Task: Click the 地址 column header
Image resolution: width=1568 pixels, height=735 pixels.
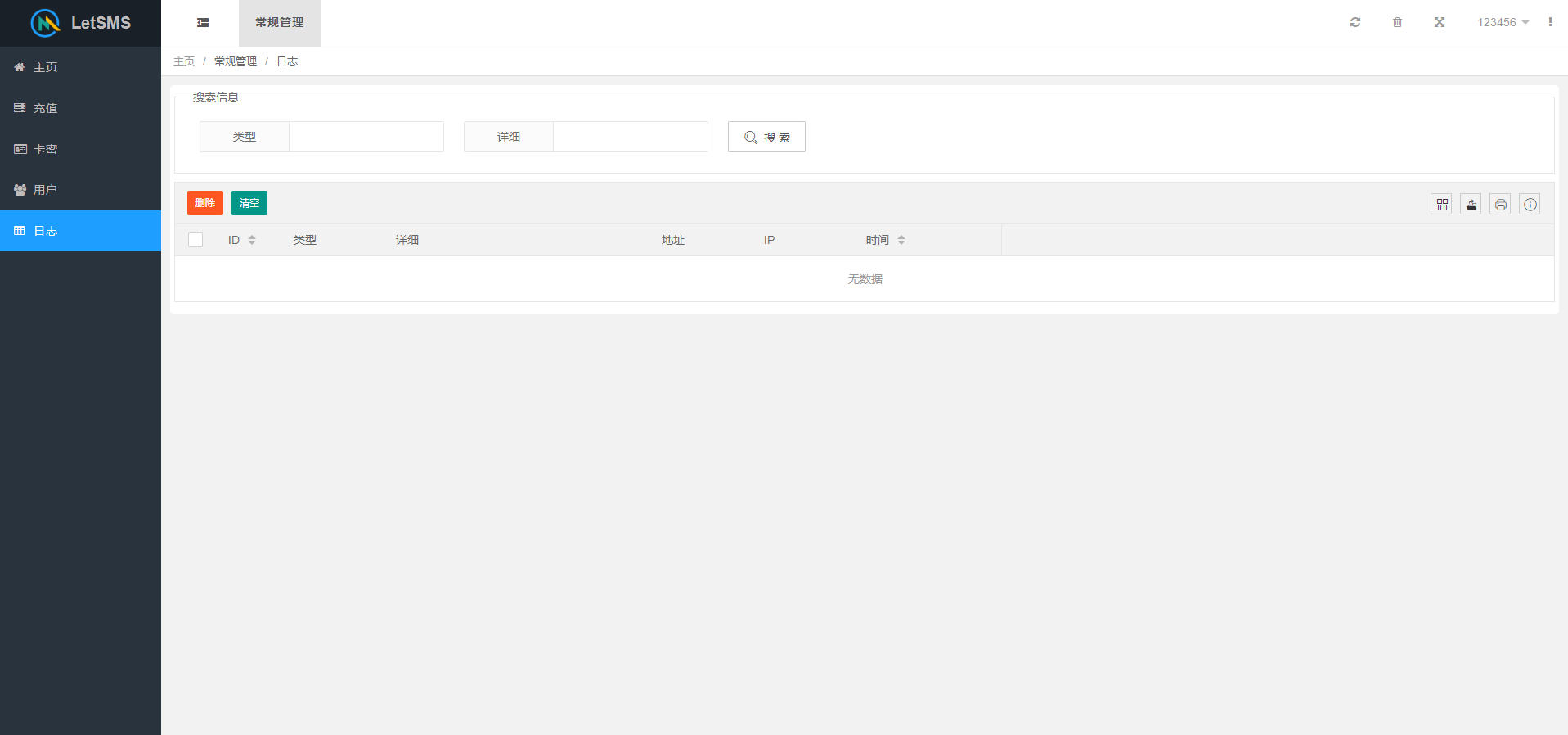Action: pyautogui.click(x=673, y=240)
